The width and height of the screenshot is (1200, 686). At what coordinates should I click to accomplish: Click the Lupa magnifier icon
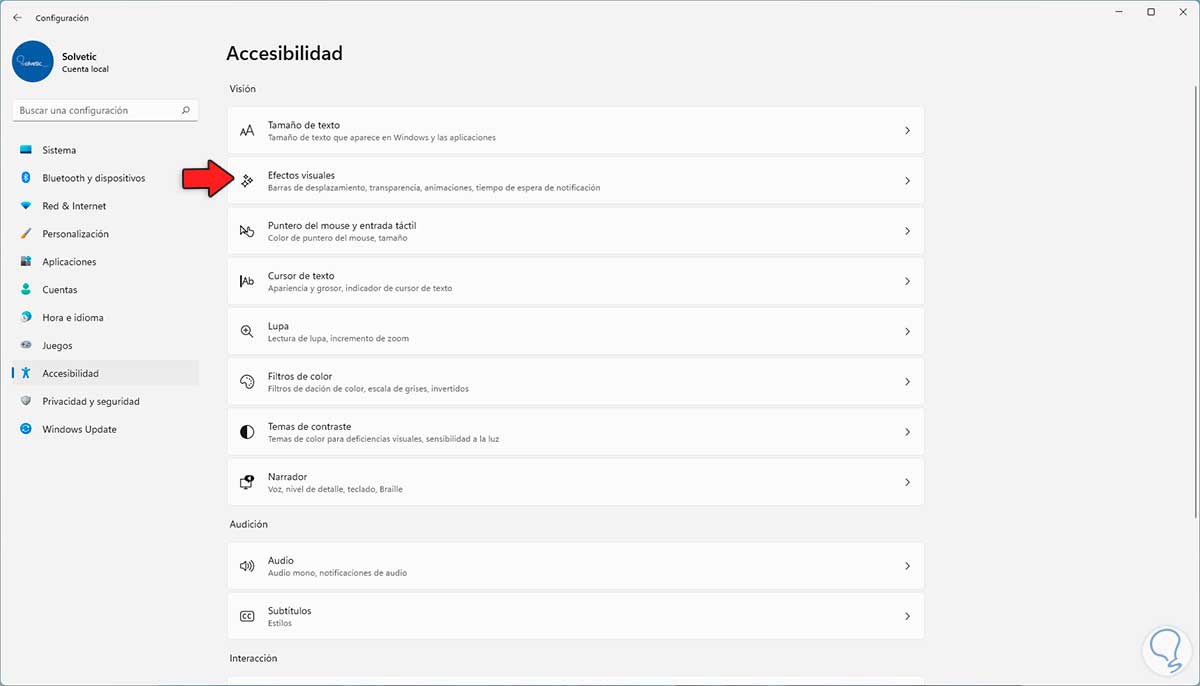pos(247,331)
